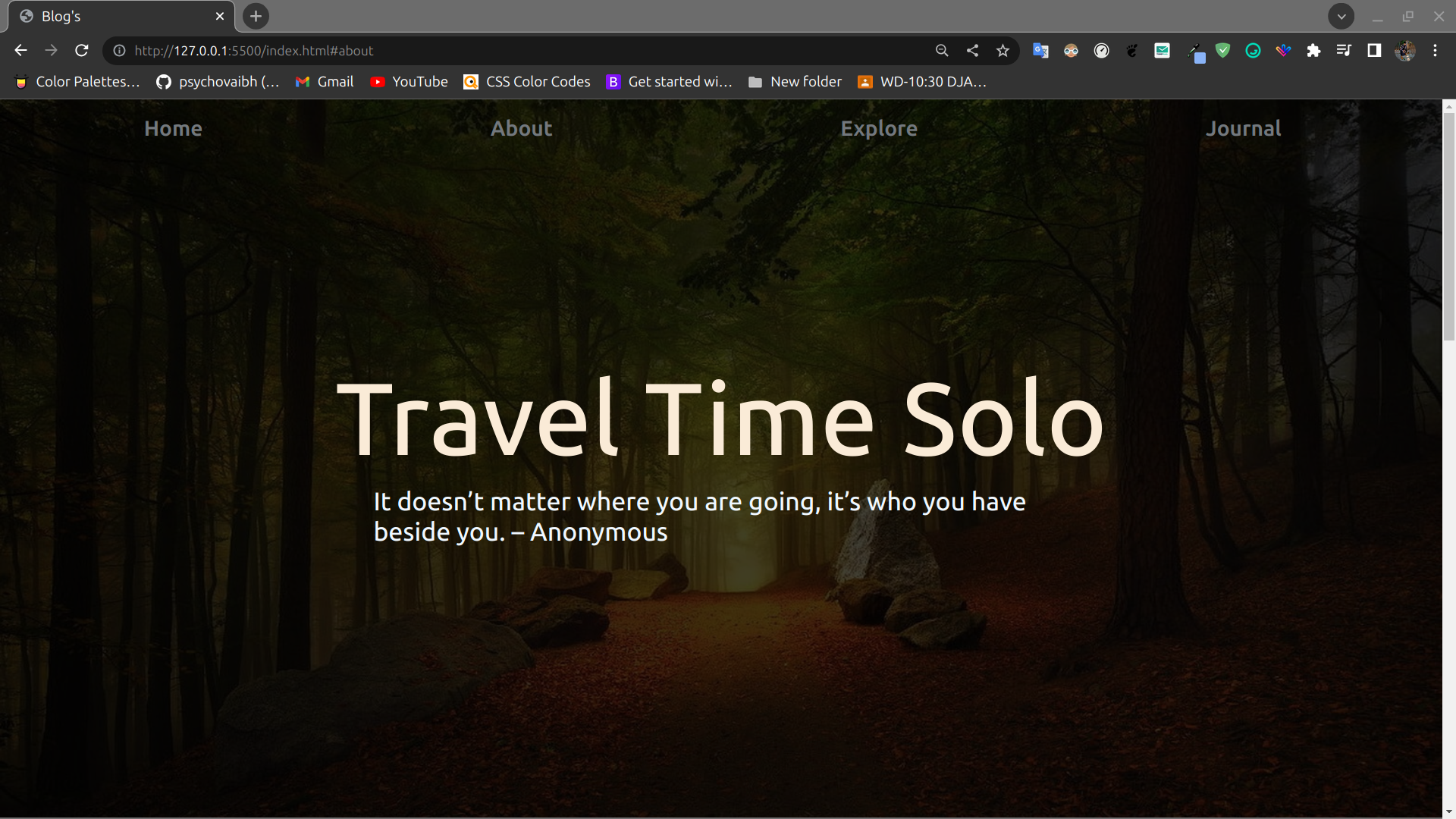Open the Extensions puzzle-piece menu
Screen dimensions: 1456x819
click(1314, 51)
